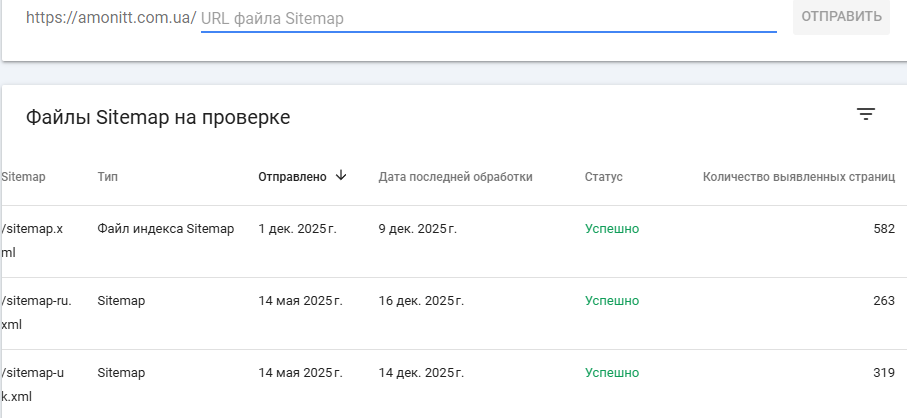Click the 1 дек. 2025 г. submitted date
Screen dimensions: 907x418
[x=297, y=229]
